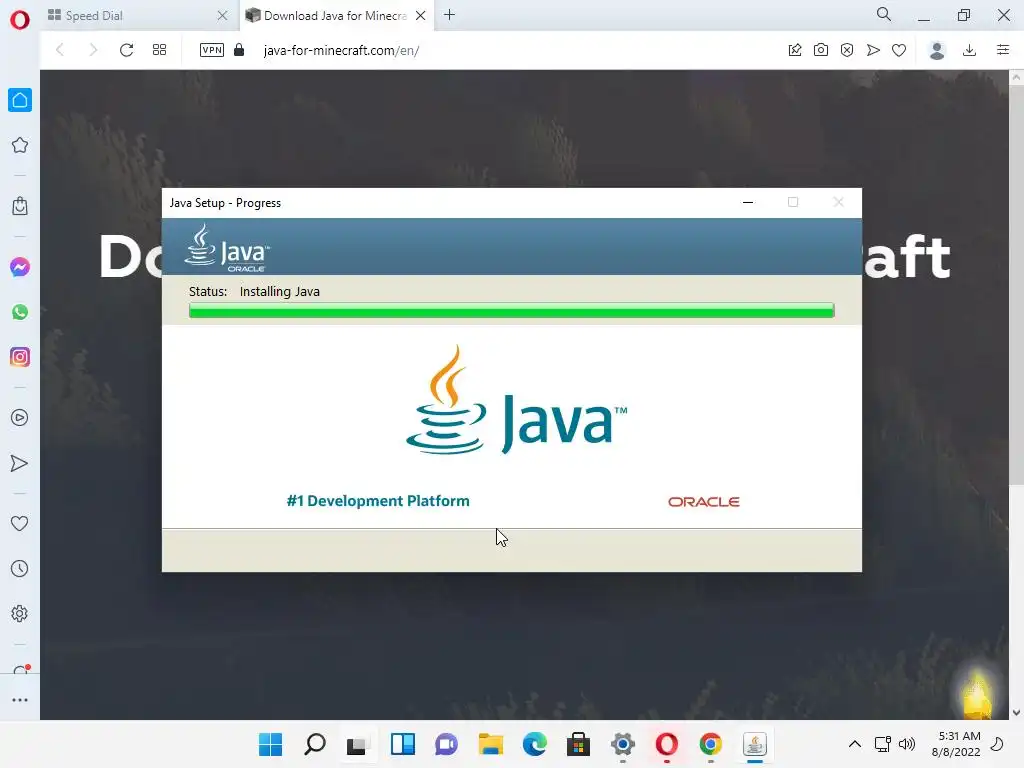
Task: Open Pinboards heart icon in sidebar
Action: (20, 523)
